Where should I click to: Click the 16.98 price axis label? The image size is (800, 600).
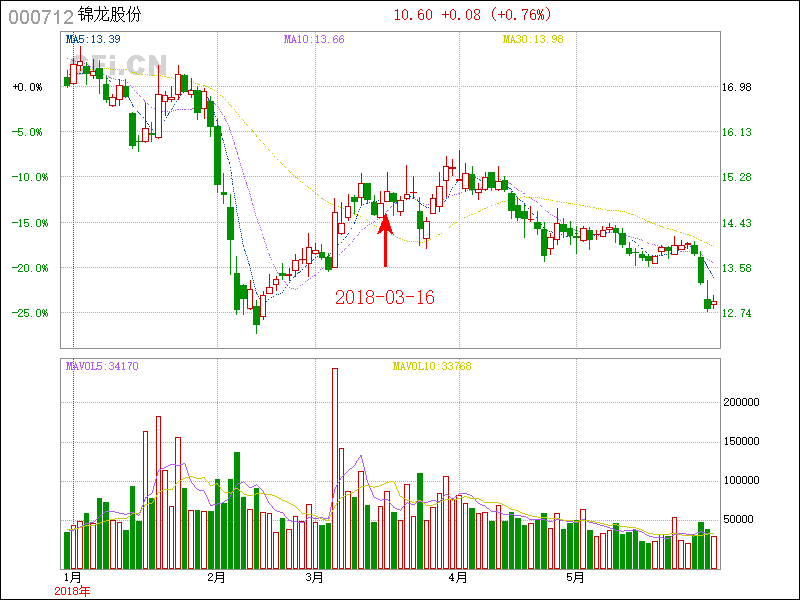pos(737,88)
